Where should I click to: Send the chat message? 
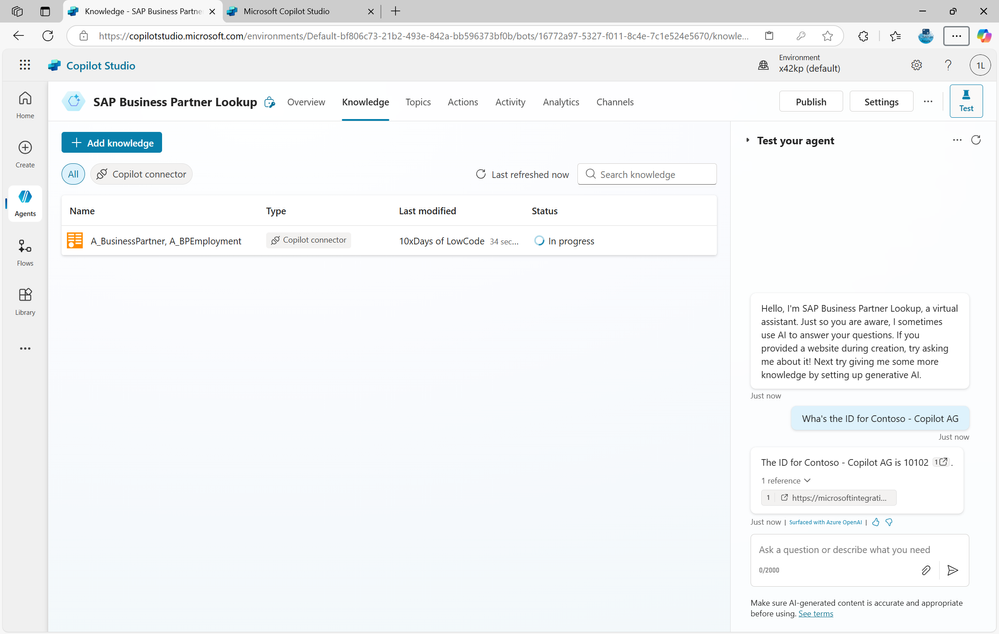pos(952,570)
